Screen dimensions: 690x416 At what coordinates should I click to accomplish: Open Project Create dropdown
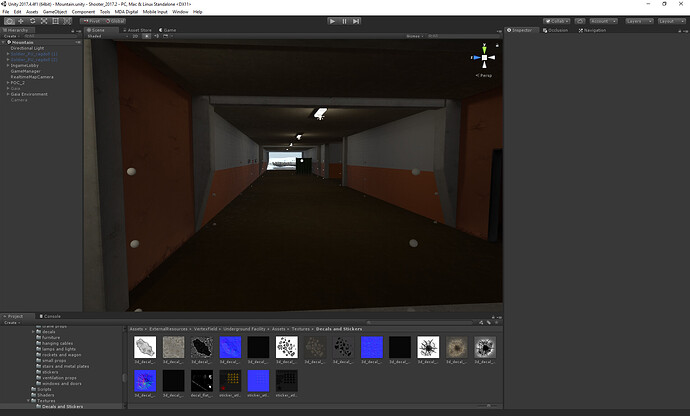pyautogui.click(x=11, y=322)
